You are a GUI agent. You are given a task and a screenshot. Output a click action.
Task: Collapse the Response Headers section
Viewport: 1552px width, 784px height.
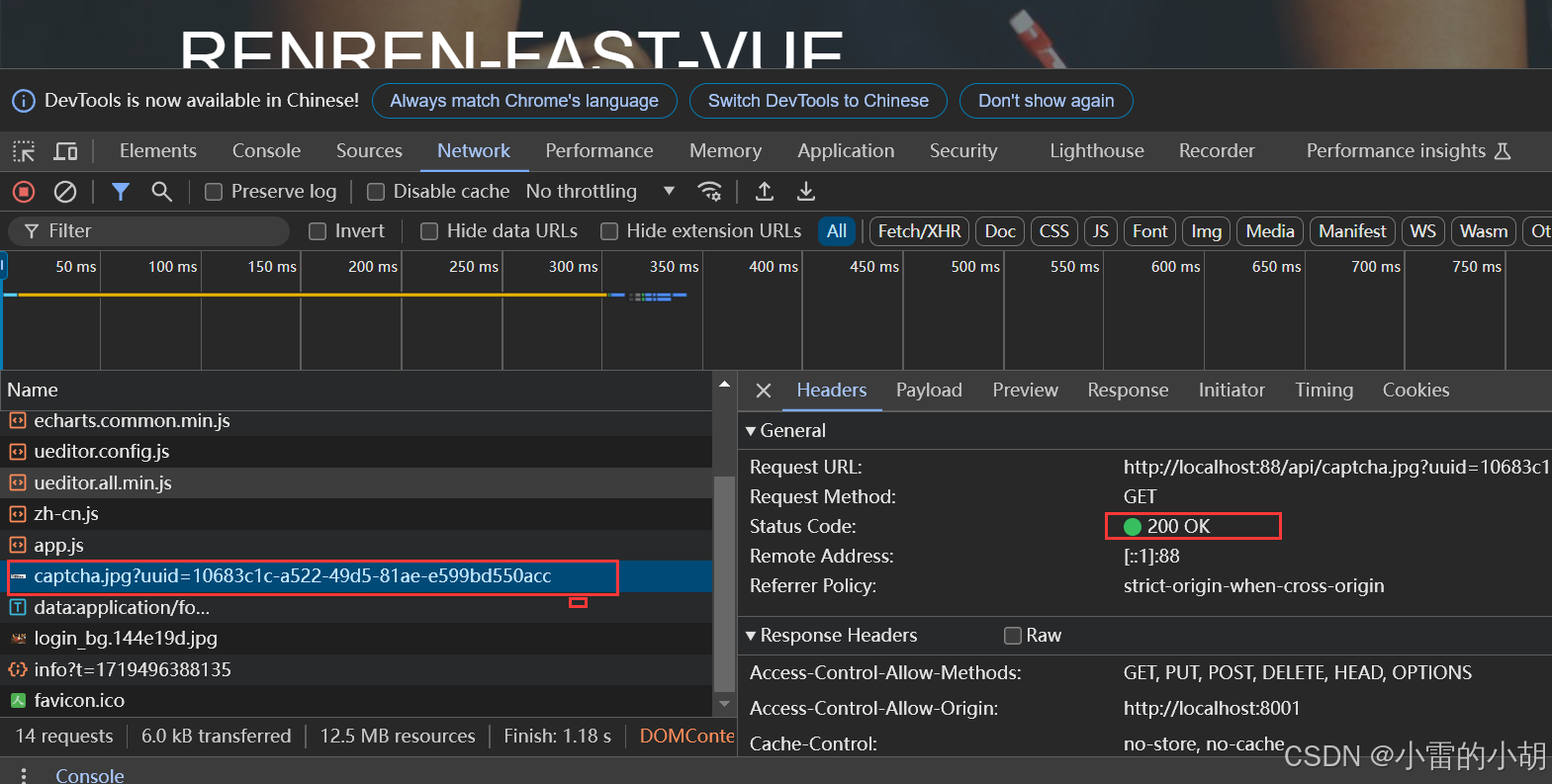coord(751,636)
